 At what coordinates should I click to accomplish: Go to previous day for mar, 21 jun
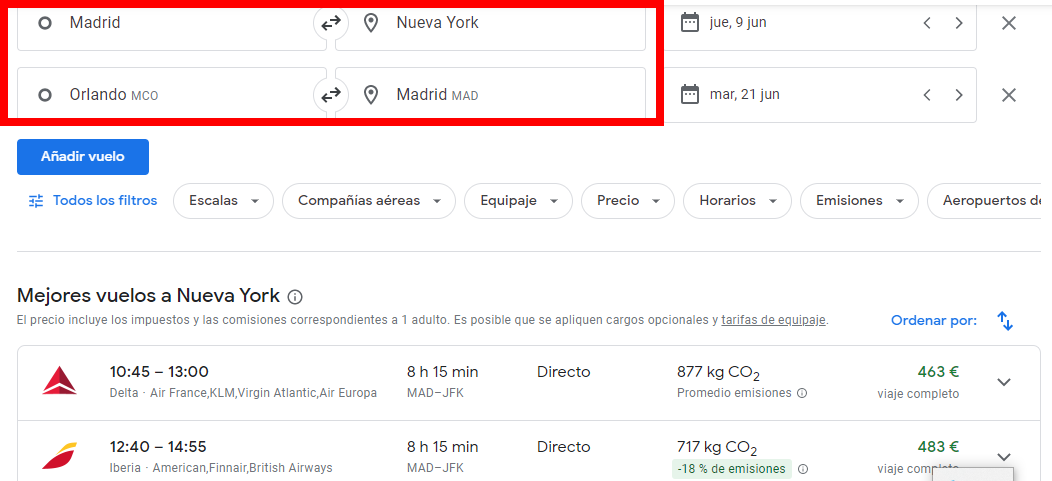(x=927, y=95)
